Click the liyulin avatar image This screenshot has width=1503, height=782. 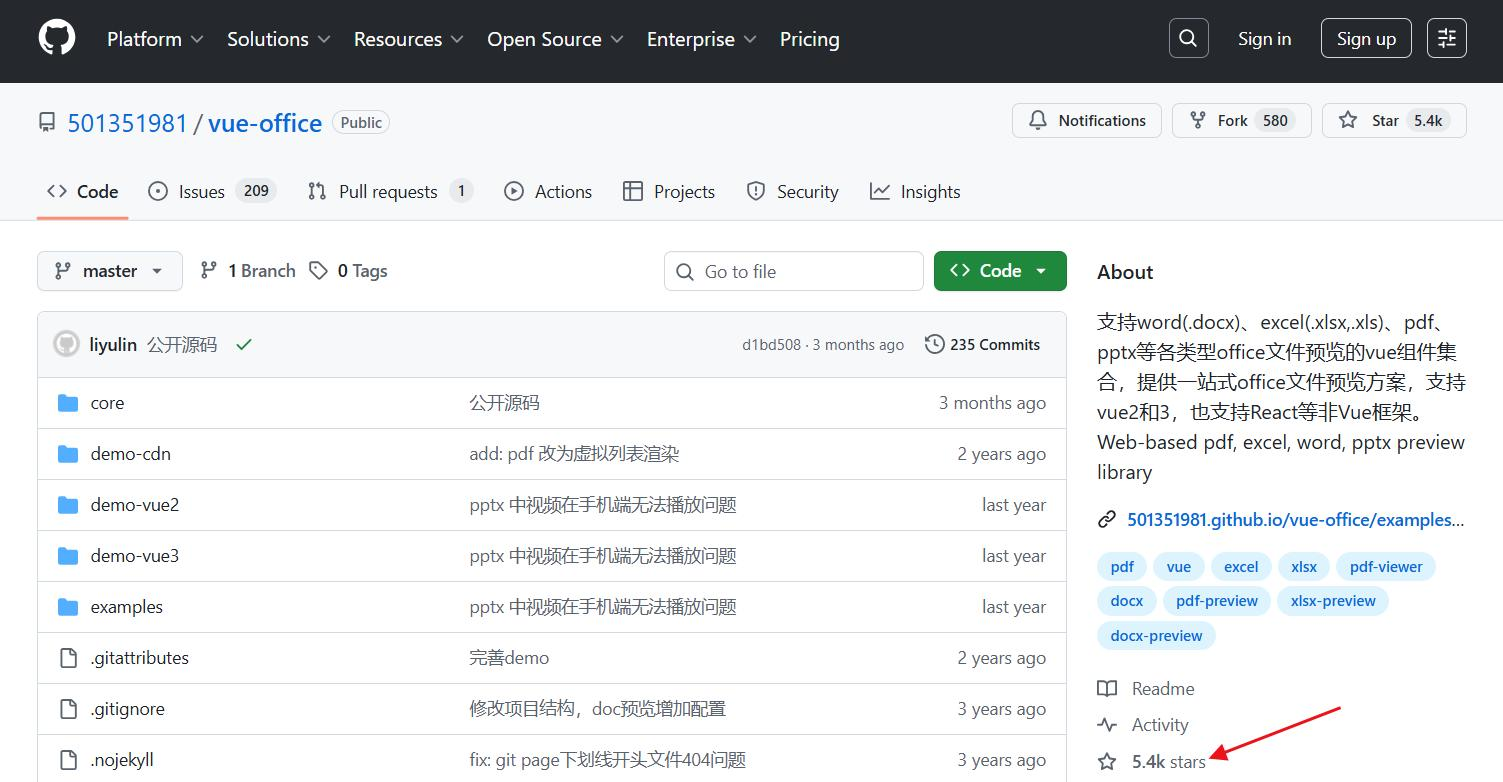coord(66,345)
